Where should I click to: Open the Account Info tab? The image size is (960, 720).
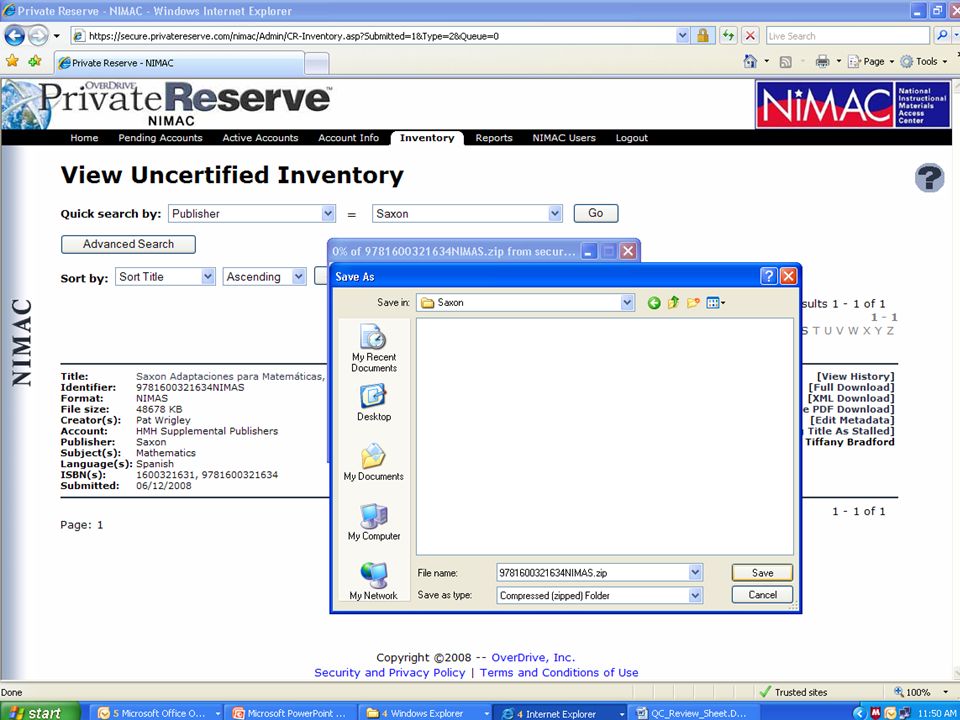coord(348,138)
